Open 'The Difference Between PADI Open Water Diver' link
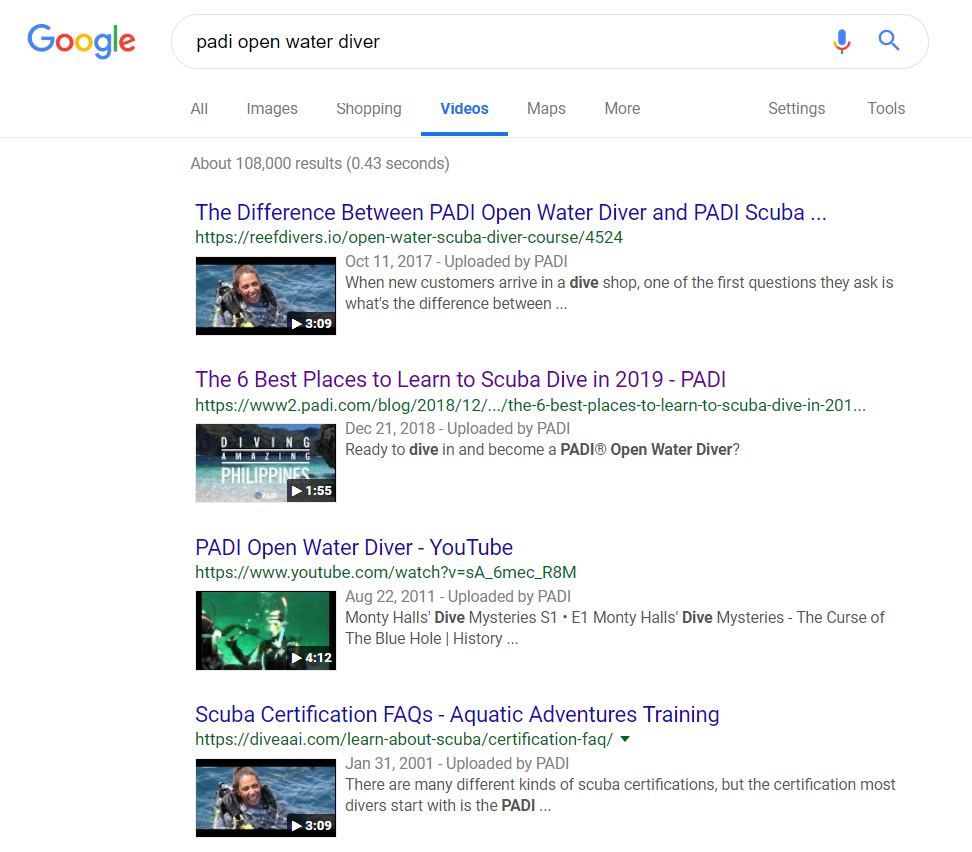972x852 pixels. pos(511,213)
